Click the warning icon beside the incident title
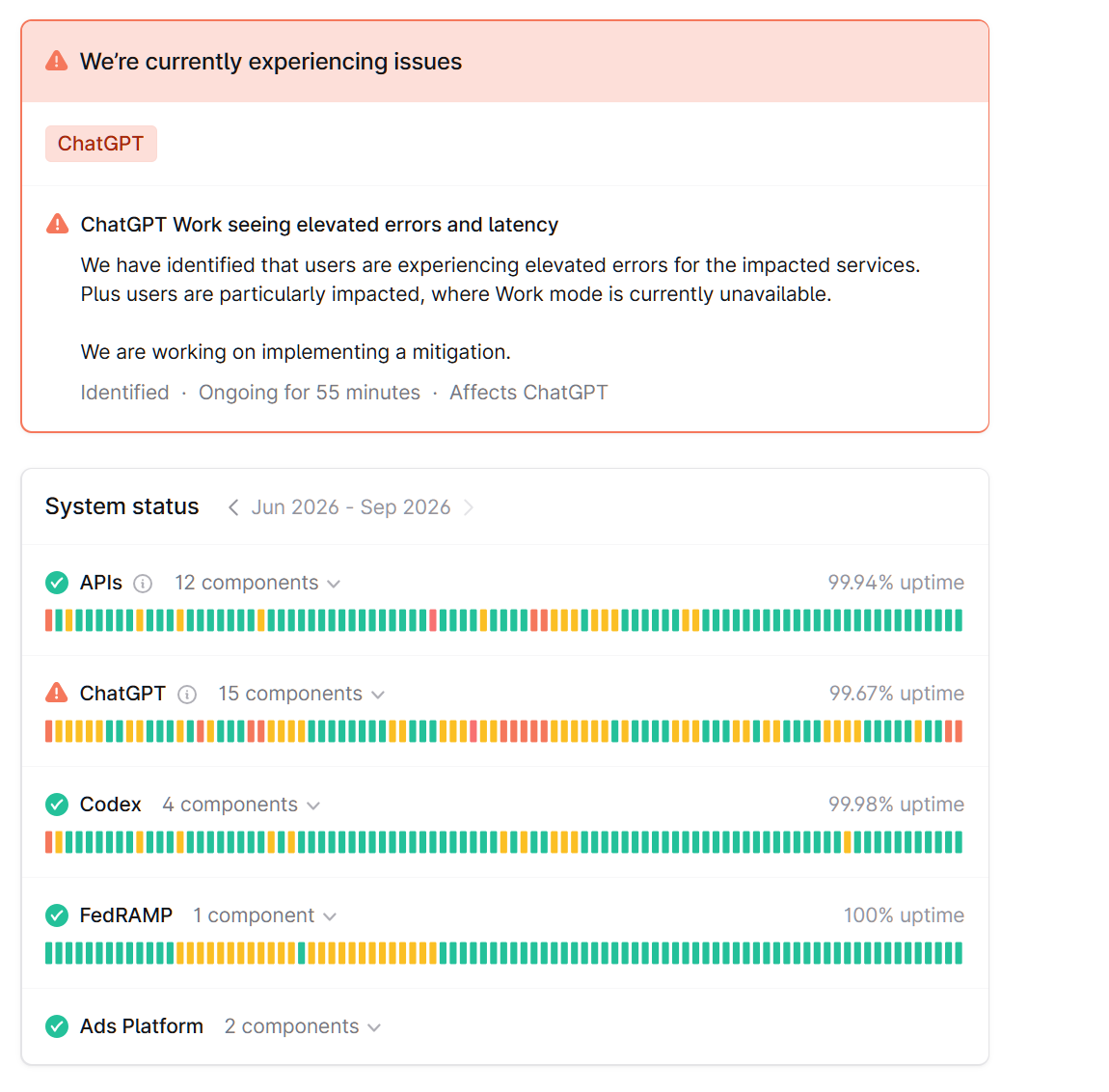Image resolution: width=1109 pixels, height=1092 pixels. [x=57, y=224]
